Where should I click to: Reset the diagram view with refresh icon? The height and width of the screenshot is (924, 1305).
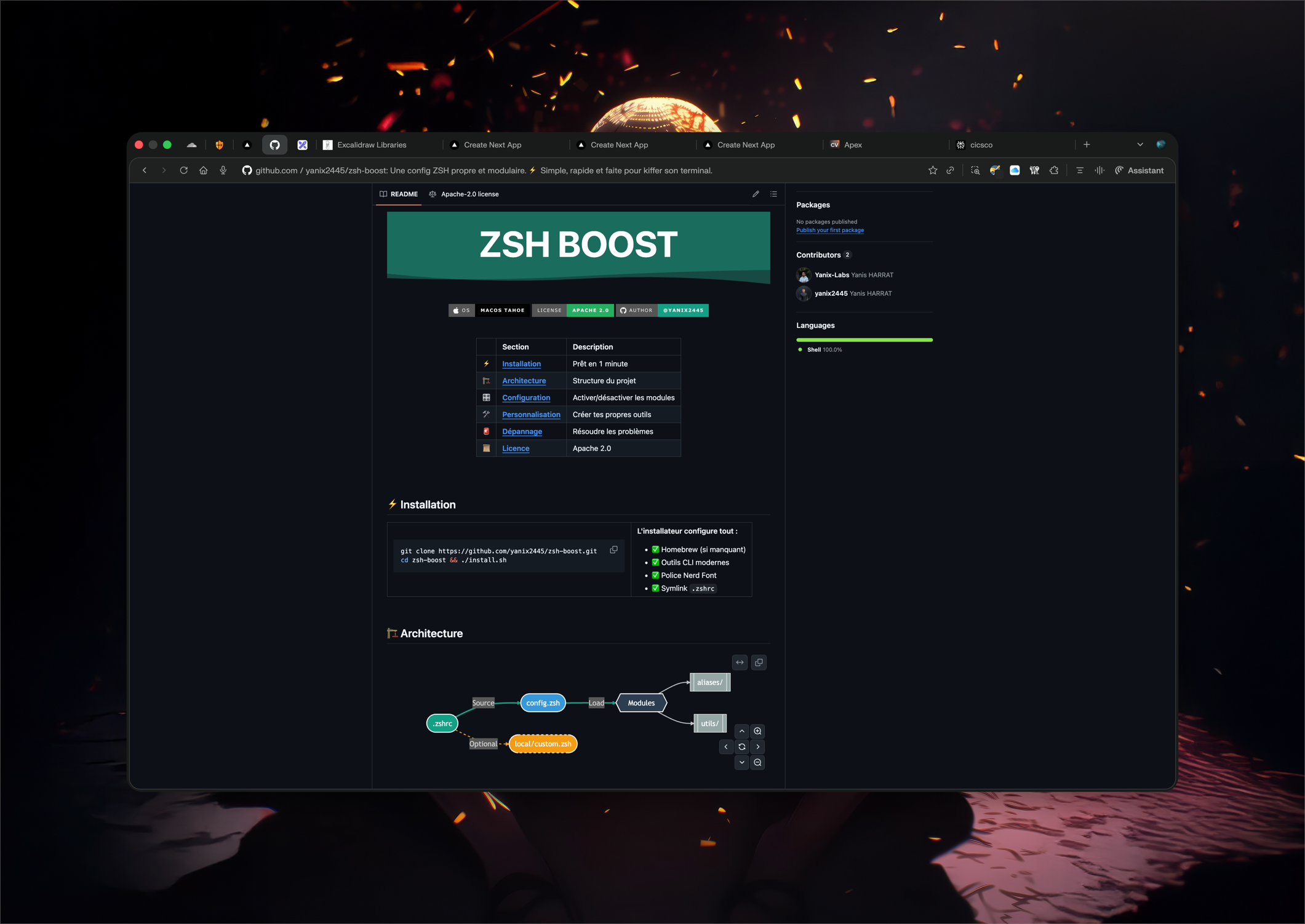click(x=742, y=747)
